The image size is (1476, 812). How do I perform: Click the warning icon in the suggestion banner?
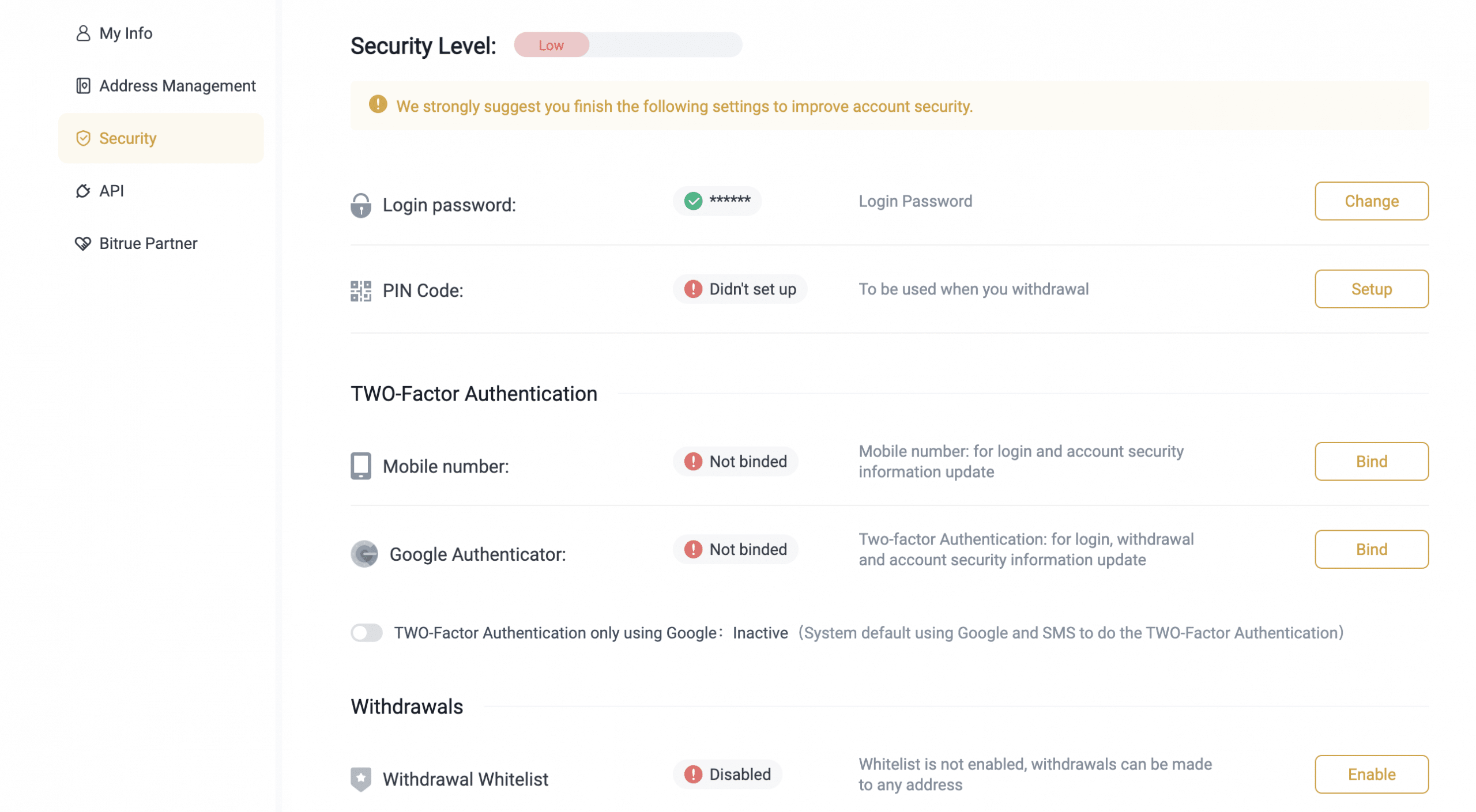tap(378, 104)
